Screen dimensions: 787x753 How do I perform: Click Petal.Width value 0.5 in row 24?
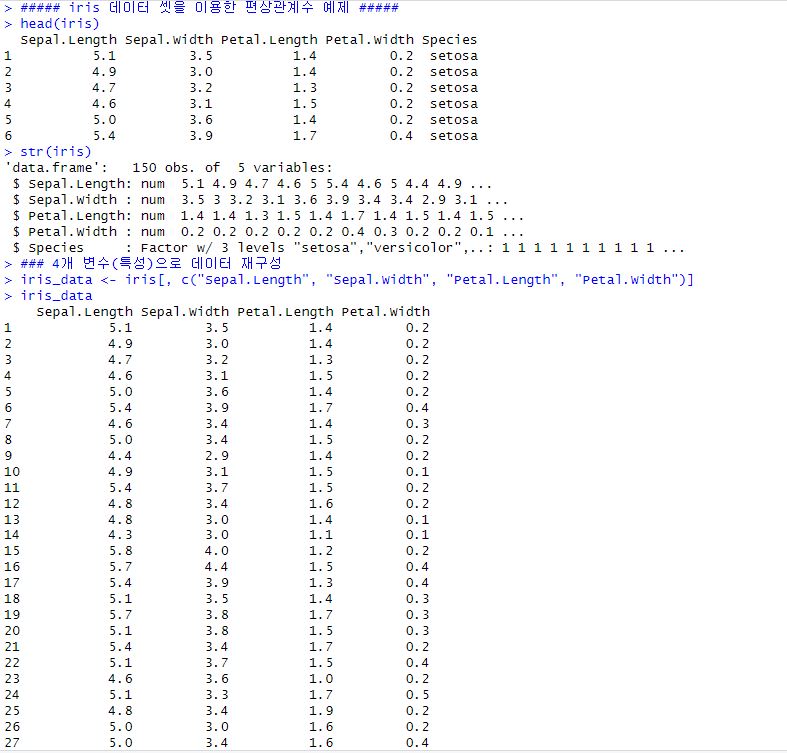[x=418, y=695]
